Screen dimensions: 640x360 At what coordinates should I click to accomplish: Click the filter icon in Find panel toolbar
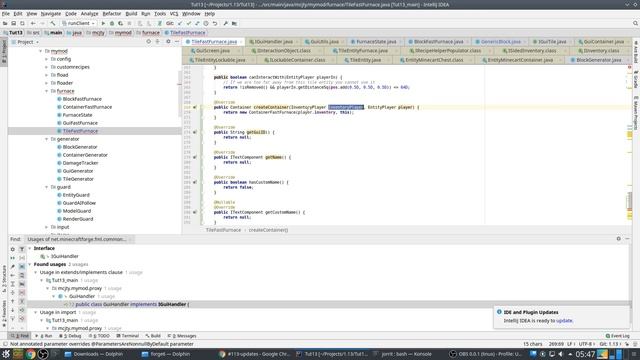point(22,249)
